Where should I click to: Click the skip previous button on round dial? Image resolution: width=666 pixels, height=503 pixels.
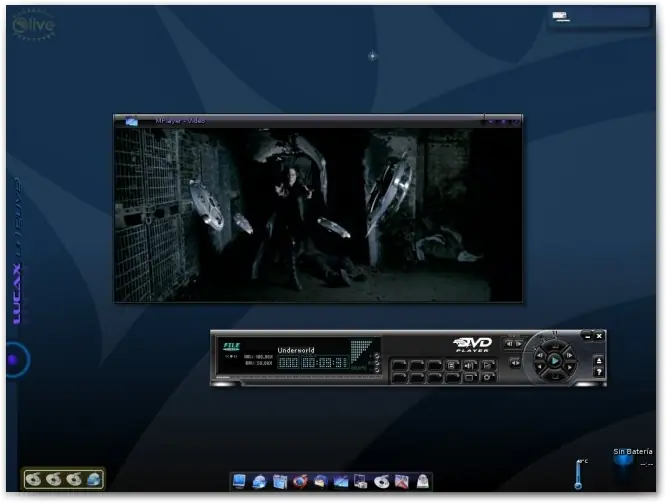click(x=540, y=355)
